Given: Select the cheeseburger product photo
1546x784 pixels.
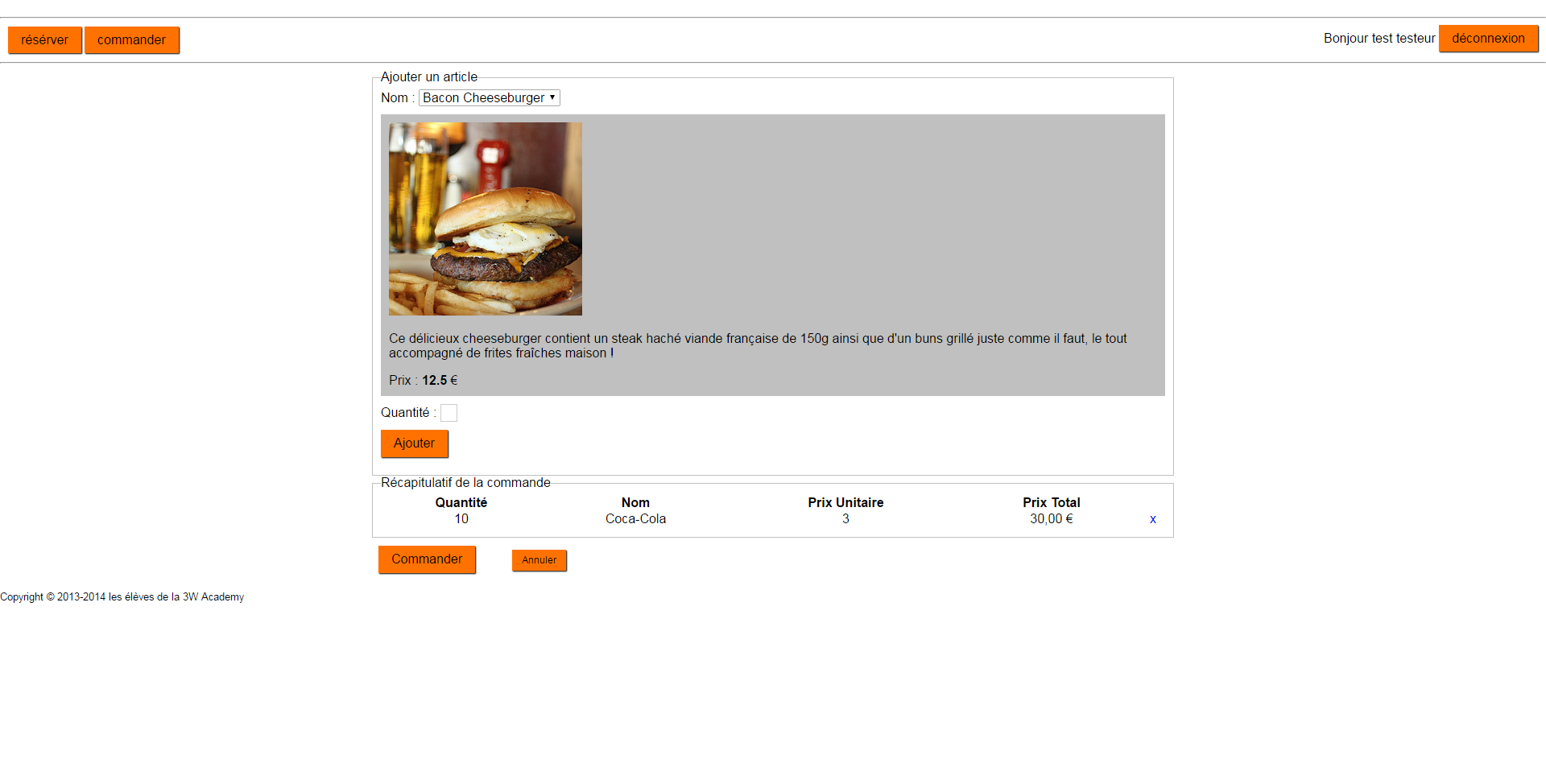Looking at the screenshot, I should 486,219.
